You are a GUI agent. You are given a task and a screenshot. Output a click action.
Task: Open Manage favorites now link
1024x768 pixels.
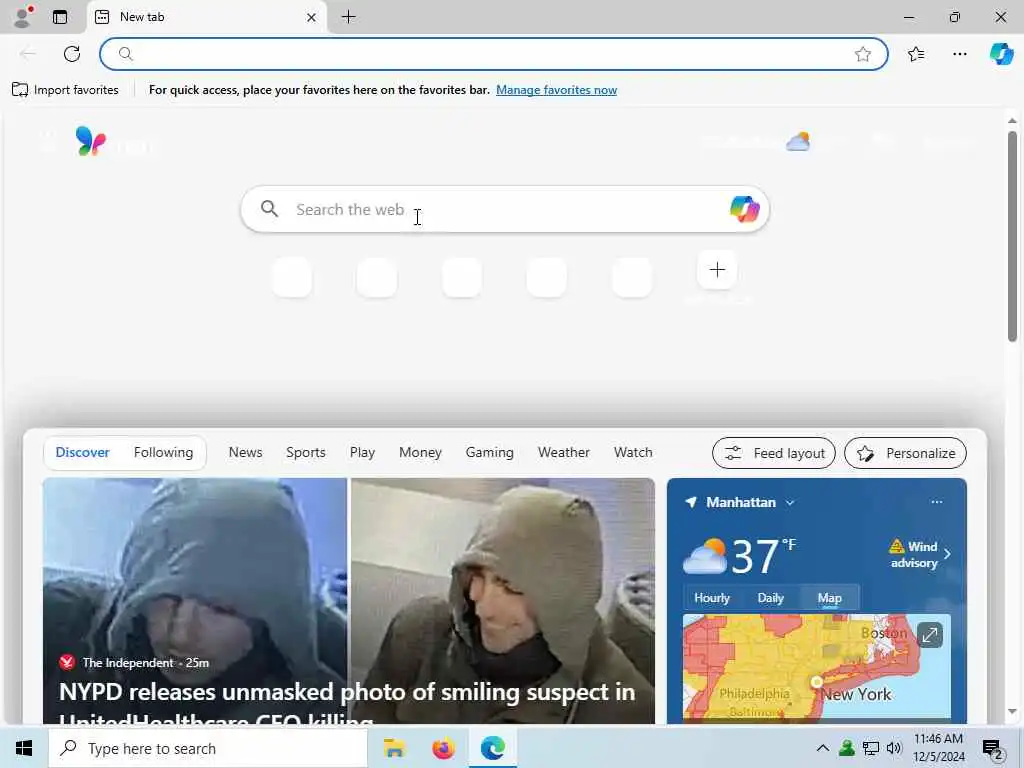(x=556, y=90)
